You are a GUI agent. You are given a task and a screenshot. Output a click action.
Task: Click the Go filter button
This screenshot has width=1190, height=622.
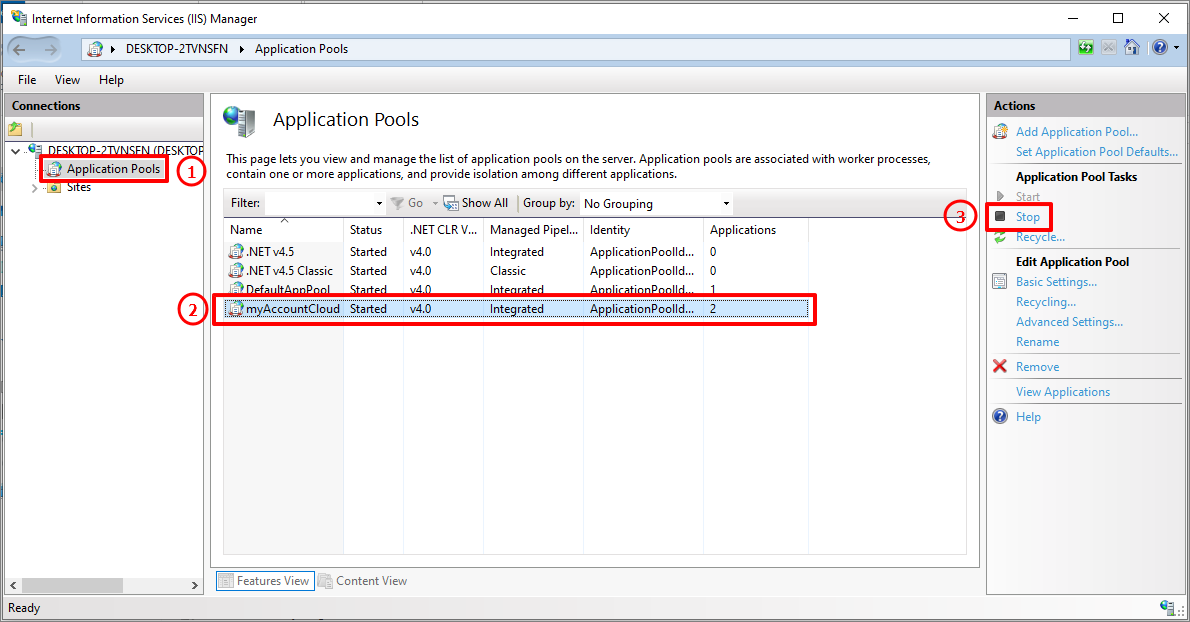coord(408,203)
